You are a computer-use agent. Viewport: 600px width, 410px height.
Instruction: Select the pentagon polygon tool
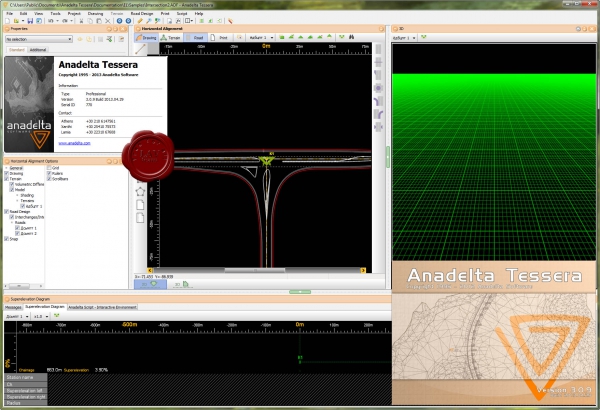coord(140,191)
